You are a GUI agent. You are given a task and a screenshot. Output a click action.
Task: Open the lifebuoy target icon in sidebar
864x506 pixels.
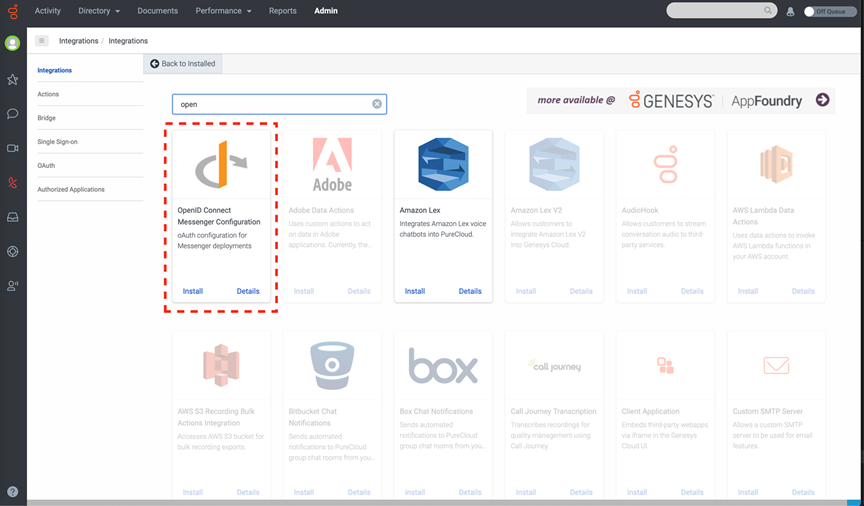13,251
